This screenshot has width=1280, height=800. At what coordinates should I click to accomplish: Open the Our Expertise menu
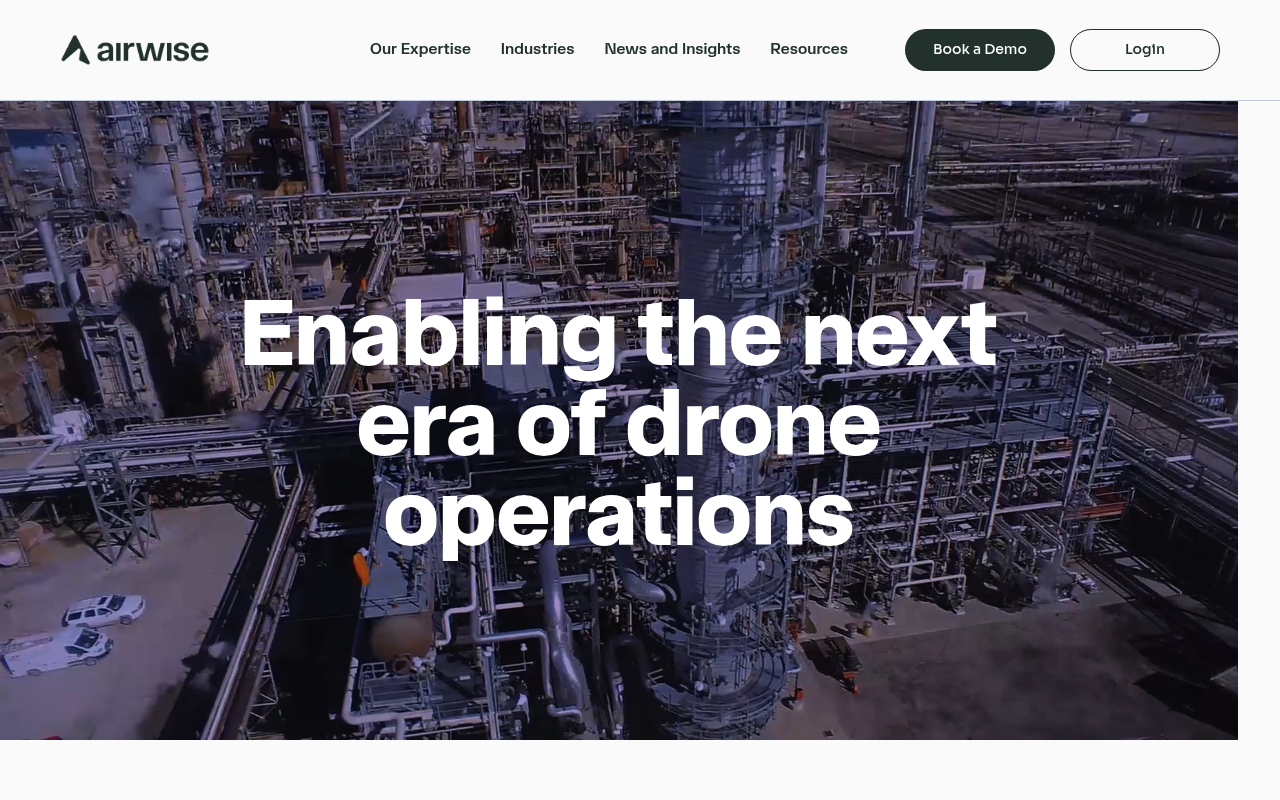[x=420, y=49]
